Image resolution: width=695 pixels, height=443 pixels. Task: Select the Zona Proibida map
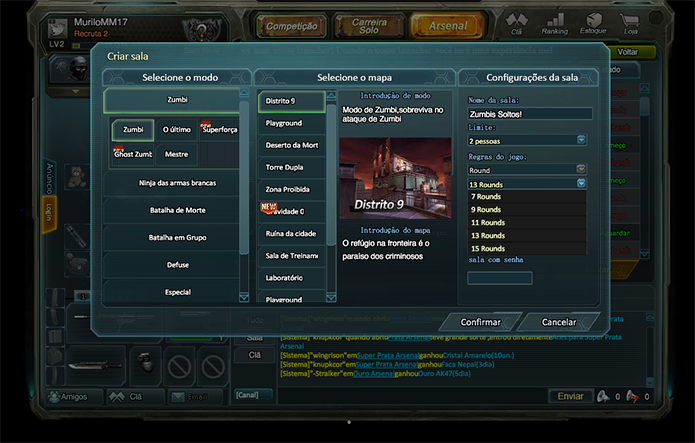click(x=292, y=189)
